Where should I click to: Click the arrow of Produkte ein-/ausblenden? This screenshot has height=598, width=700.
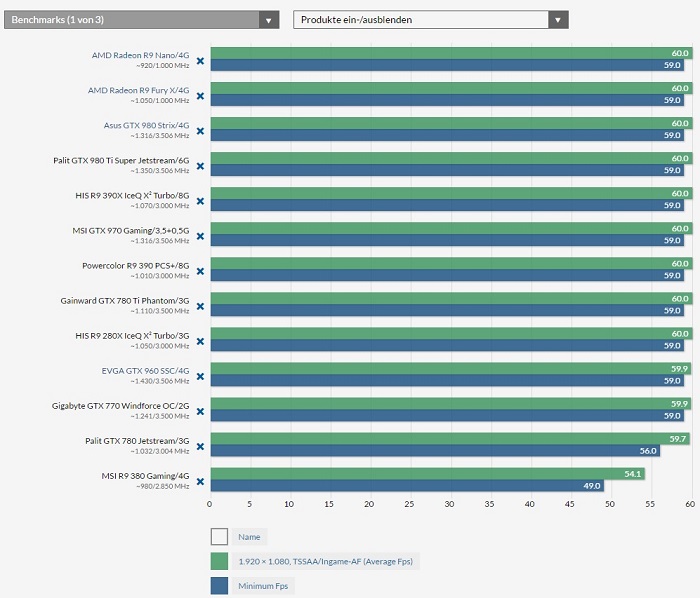pyautogui.click(x=558, y=20)
